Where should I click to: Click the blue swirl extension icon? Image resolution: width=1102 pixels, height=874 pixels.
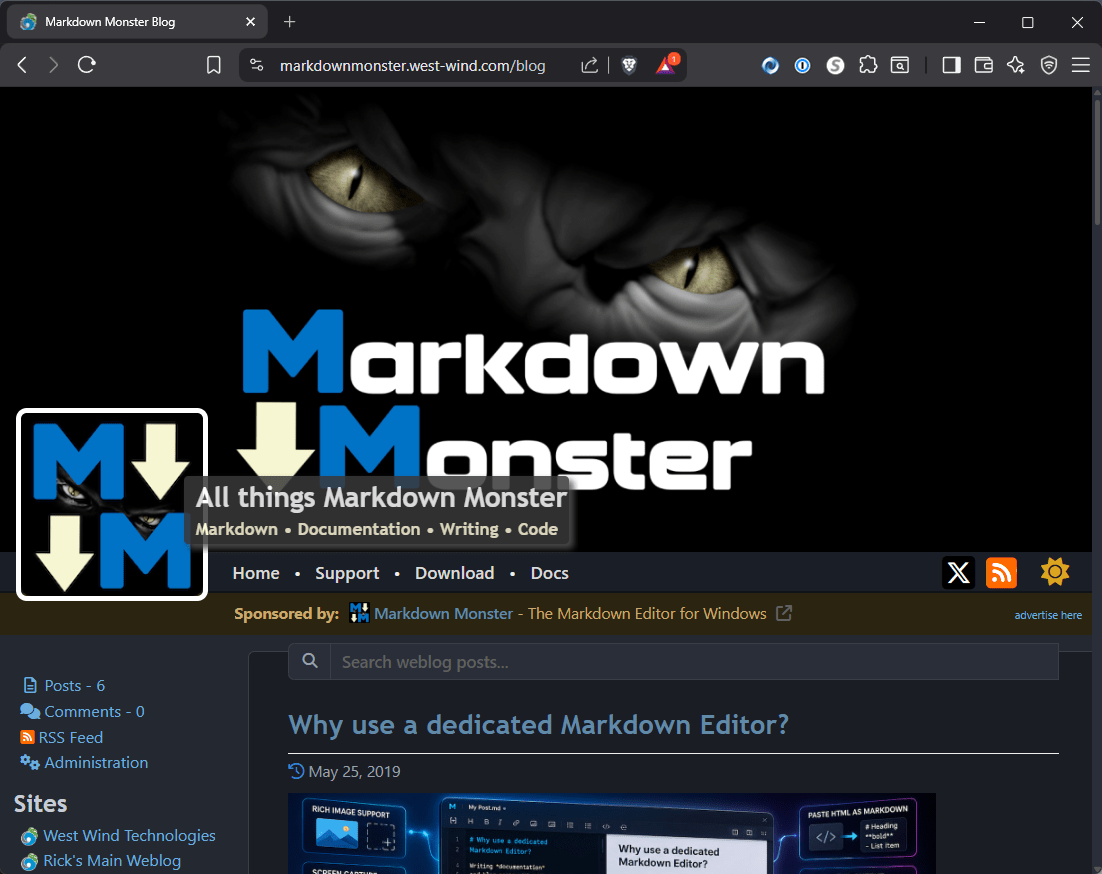click(770, 65)
